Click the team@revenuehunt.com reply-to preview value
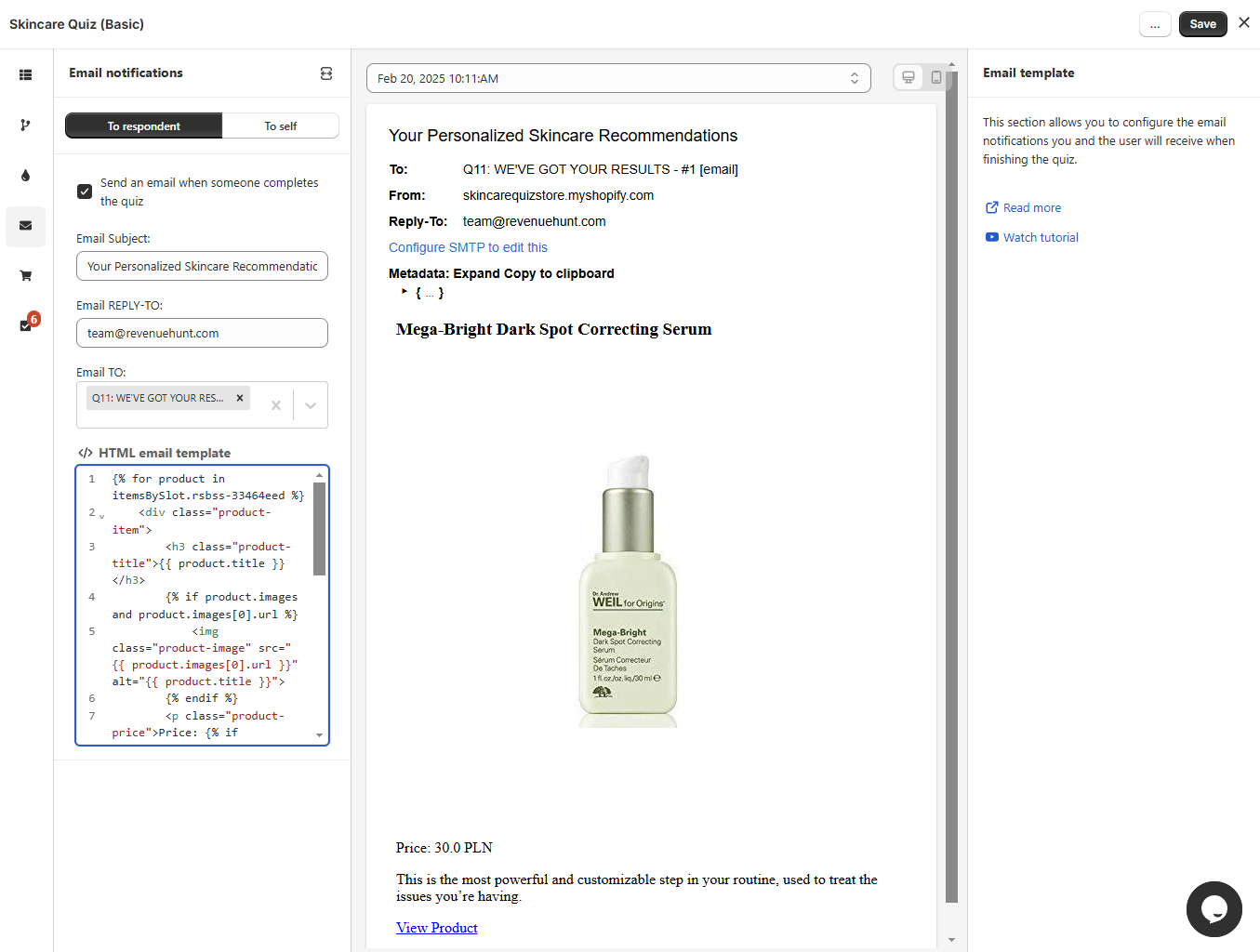Viewport: 1260px width, 952px height. pos(534,221)
